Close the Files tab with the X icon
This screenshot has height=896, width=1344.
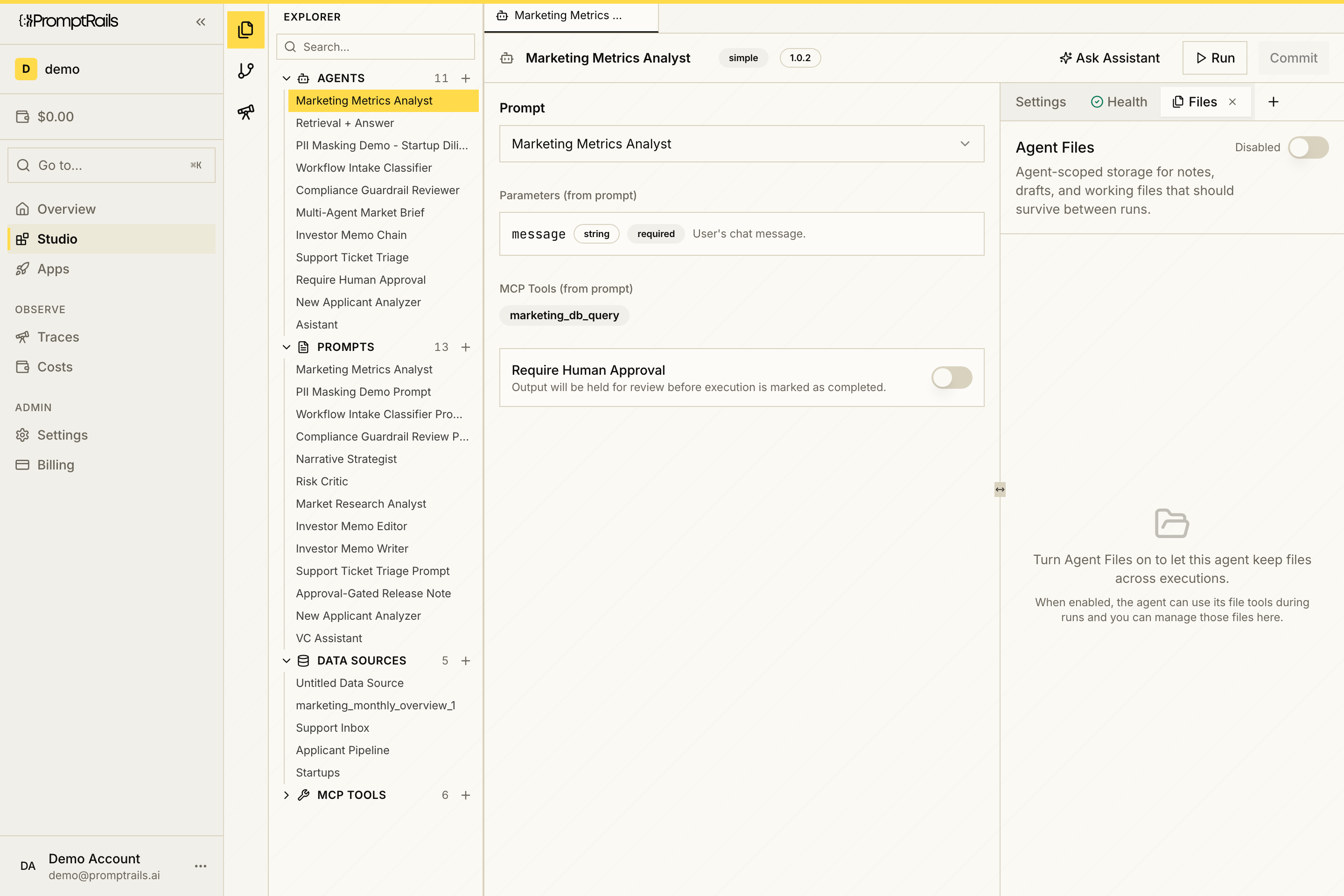[1232, 102]
